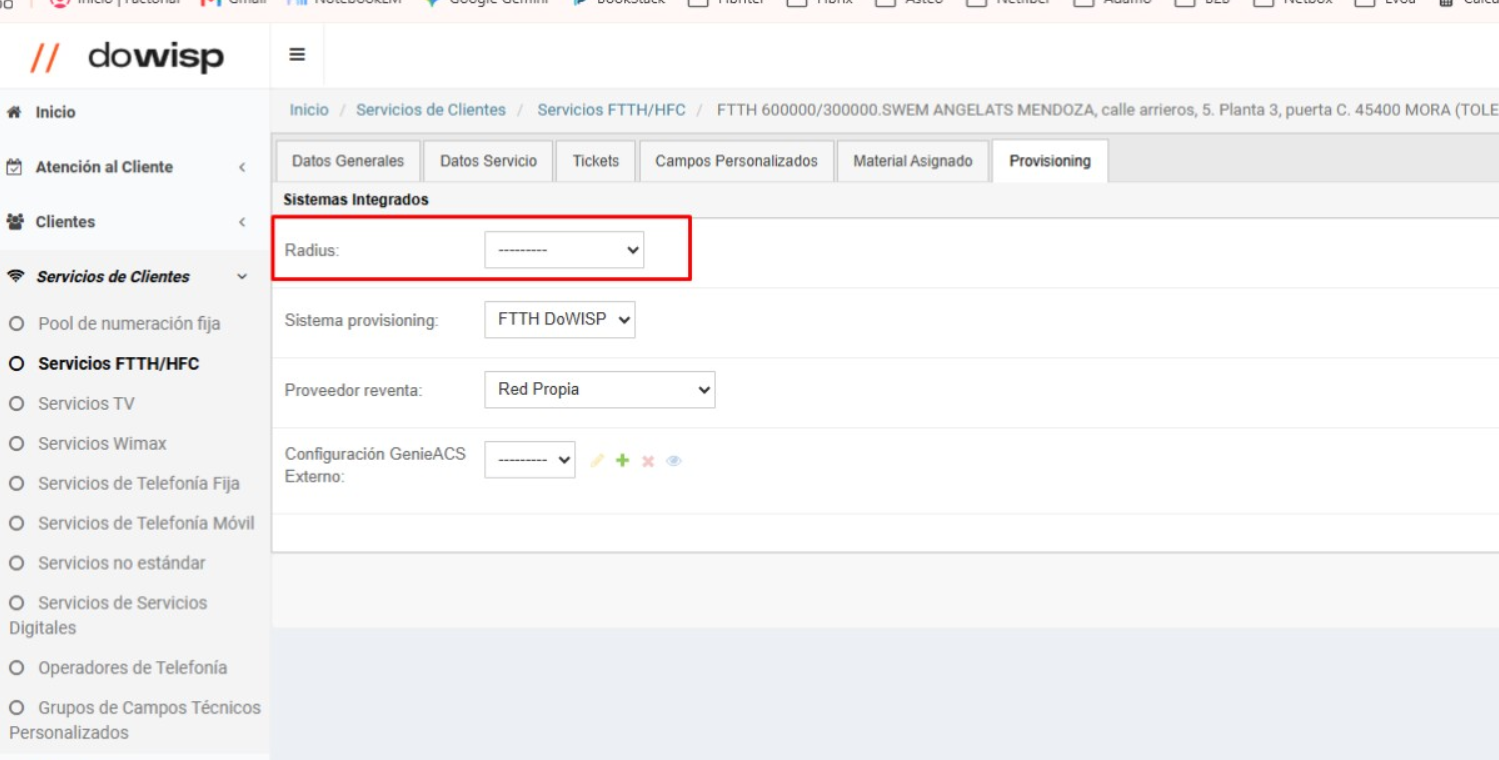Go to the Material Asignado tab
The height and width of the screenshot is (760, 1499).
pyautogui.click(x=913, y=161)
